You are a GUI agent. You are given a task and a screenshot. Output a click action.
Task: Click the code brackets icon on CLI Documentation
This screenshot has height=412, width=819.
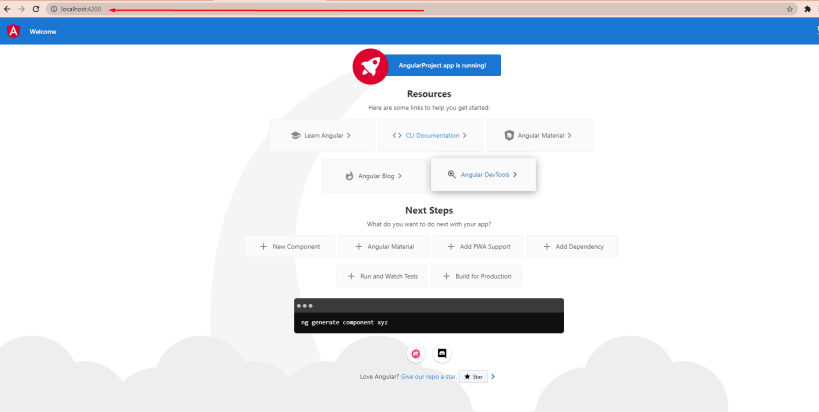[397, 135]
